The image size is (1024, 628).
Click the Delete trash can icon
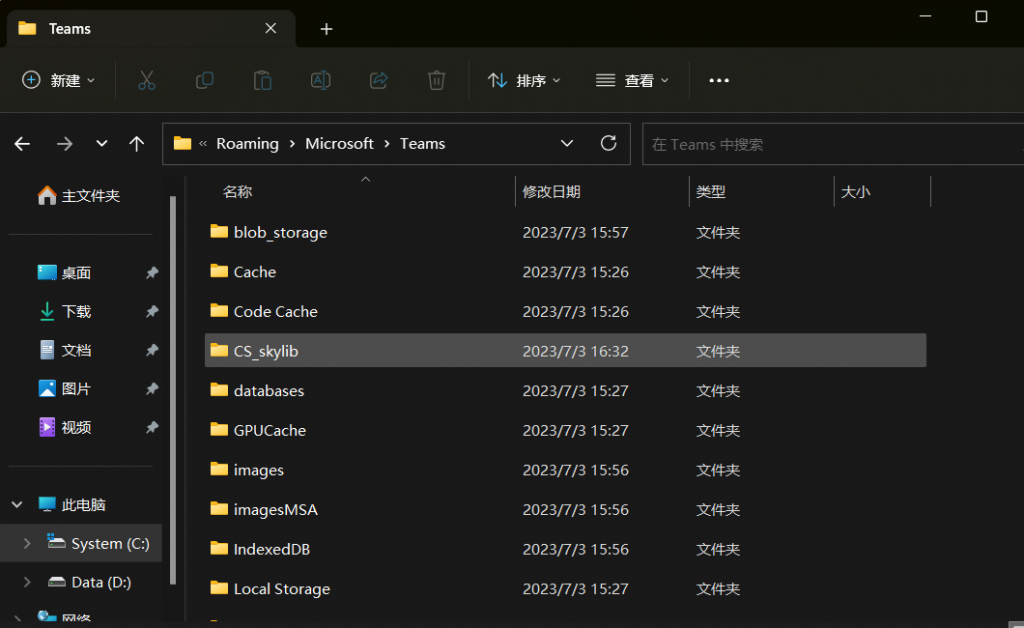point(436,80)
